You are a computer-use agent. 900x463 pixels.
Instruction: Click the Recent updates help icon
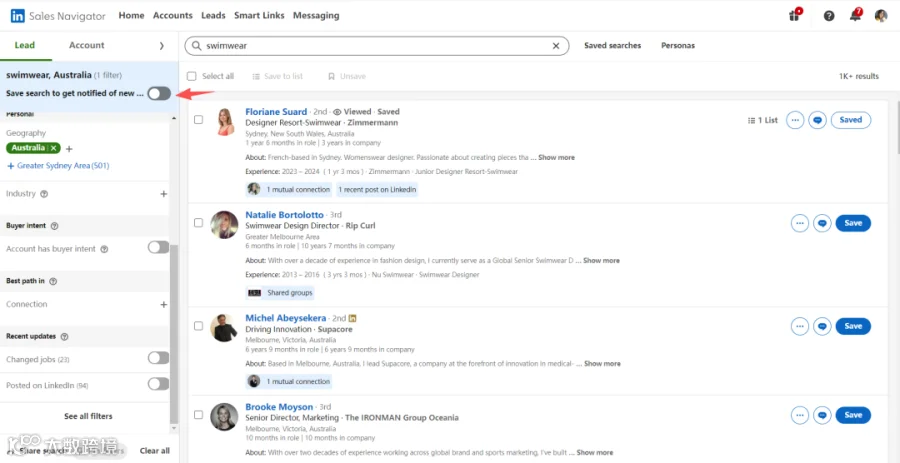coord(64,337)
